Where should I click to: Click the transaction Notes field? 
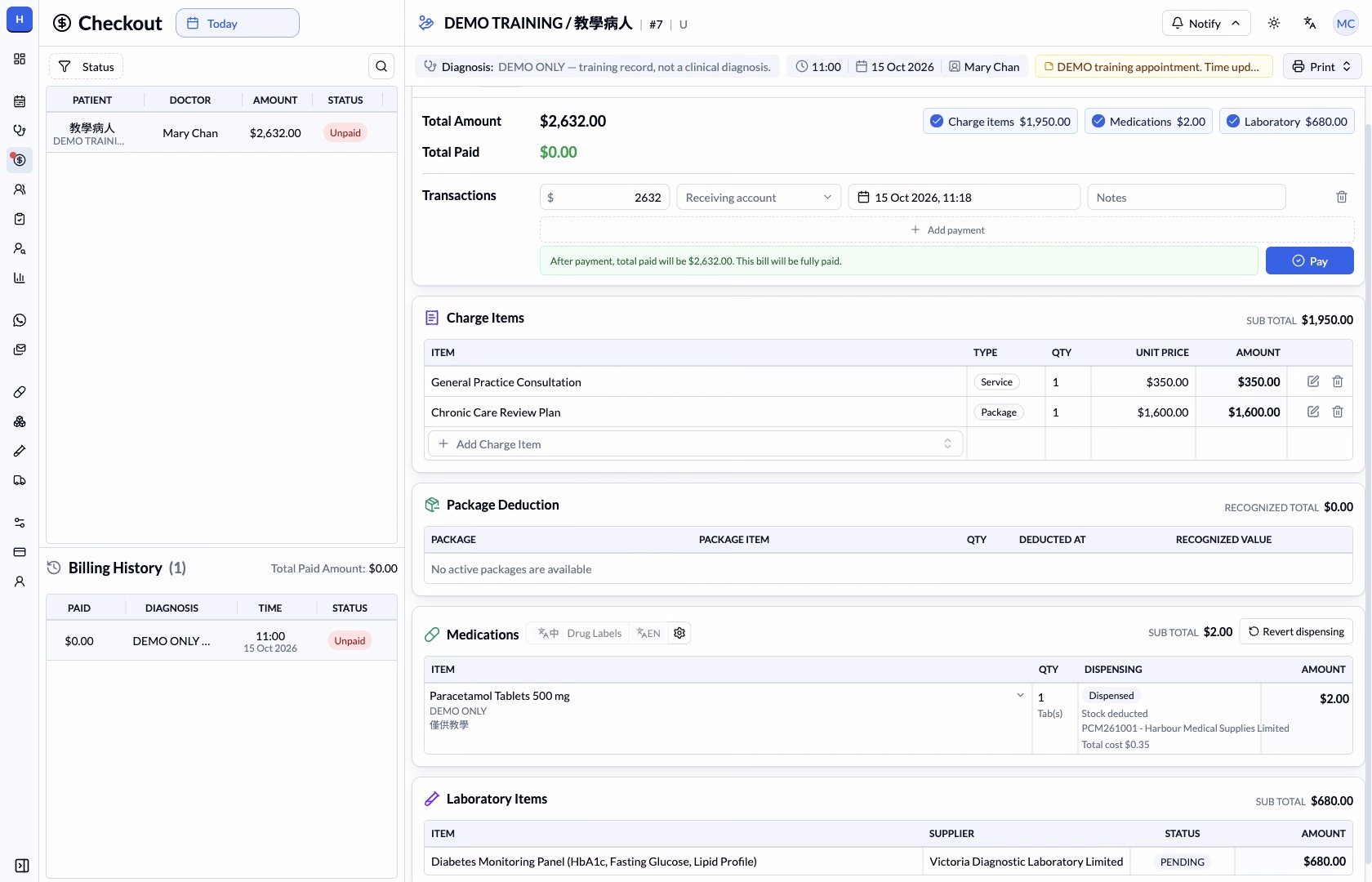1187,197
